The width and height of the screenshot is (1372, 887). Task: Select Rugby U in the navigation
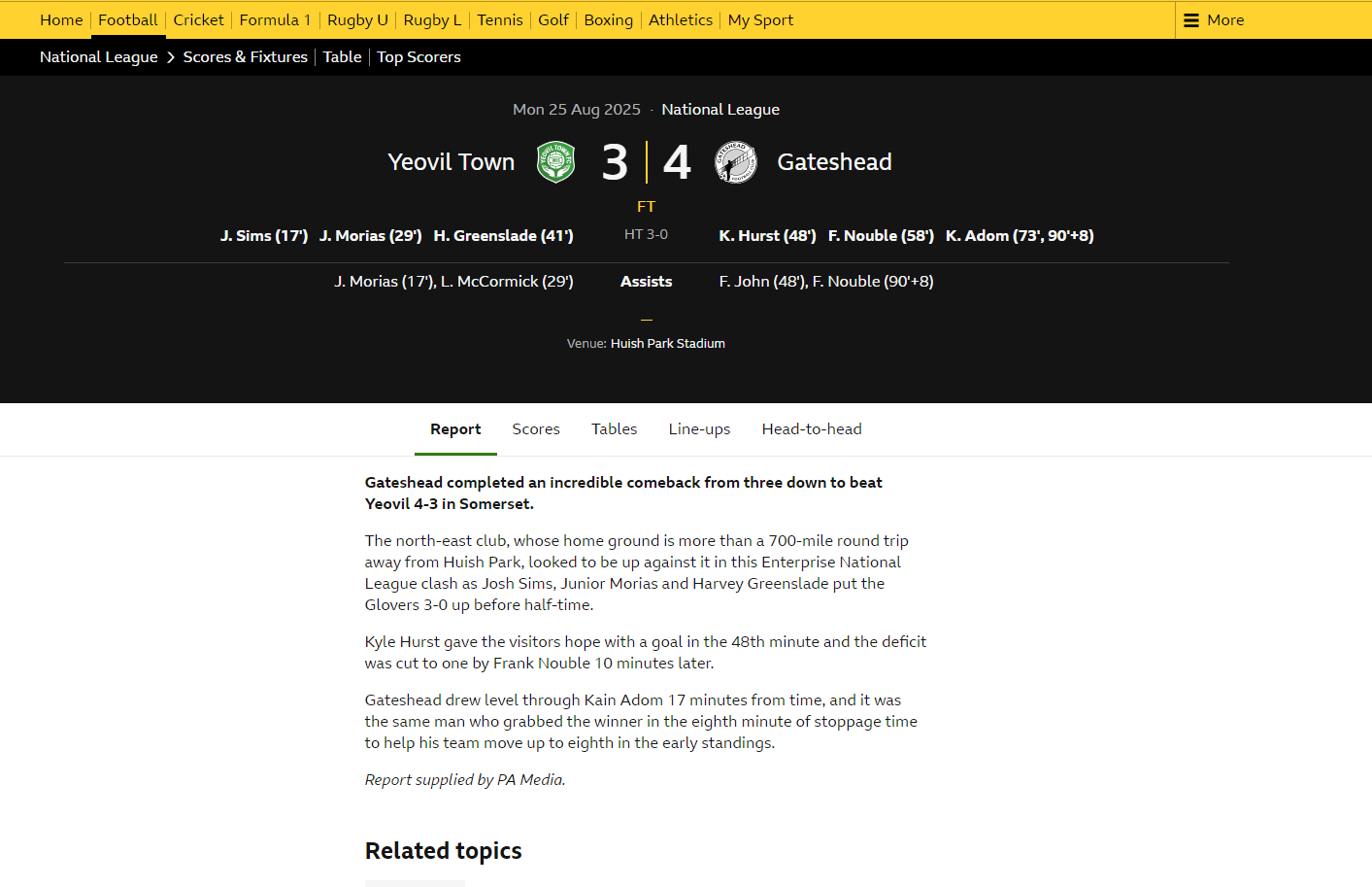pyautogui.click(x=357, y=19)
